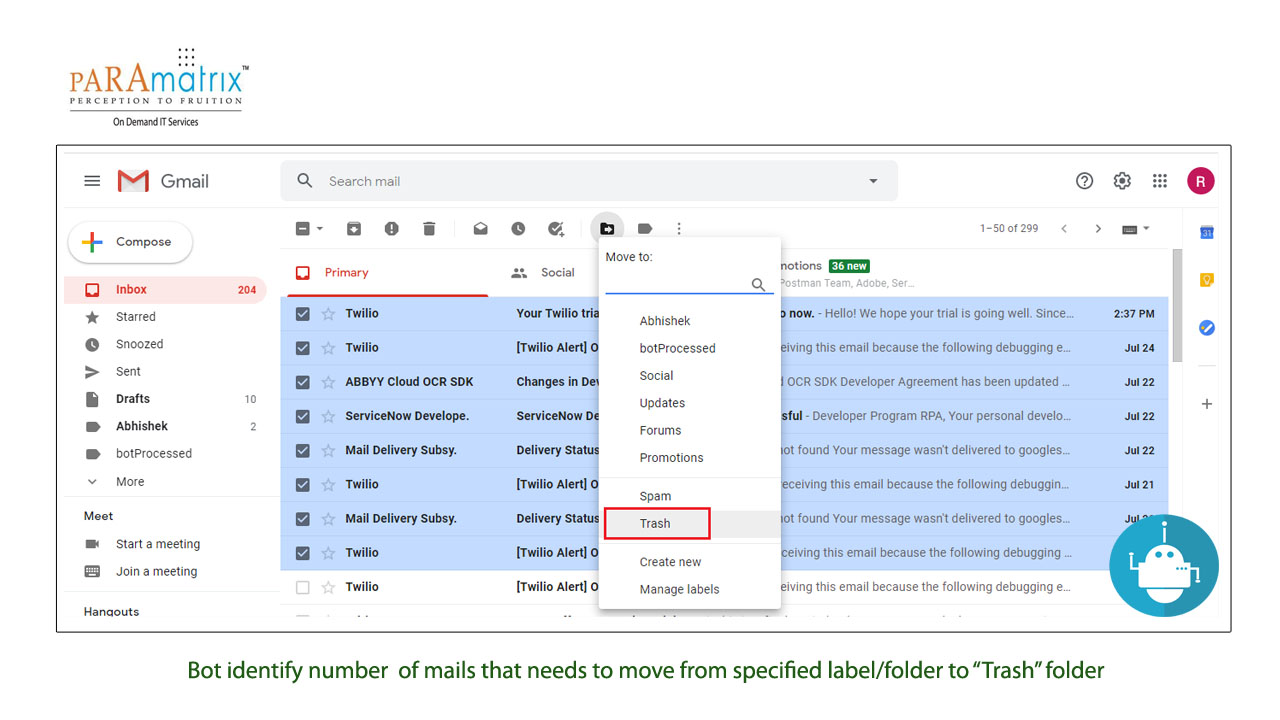Open the account avatar R
This screenshot has height=720, width=1280.
click(x=1200, y=181)
